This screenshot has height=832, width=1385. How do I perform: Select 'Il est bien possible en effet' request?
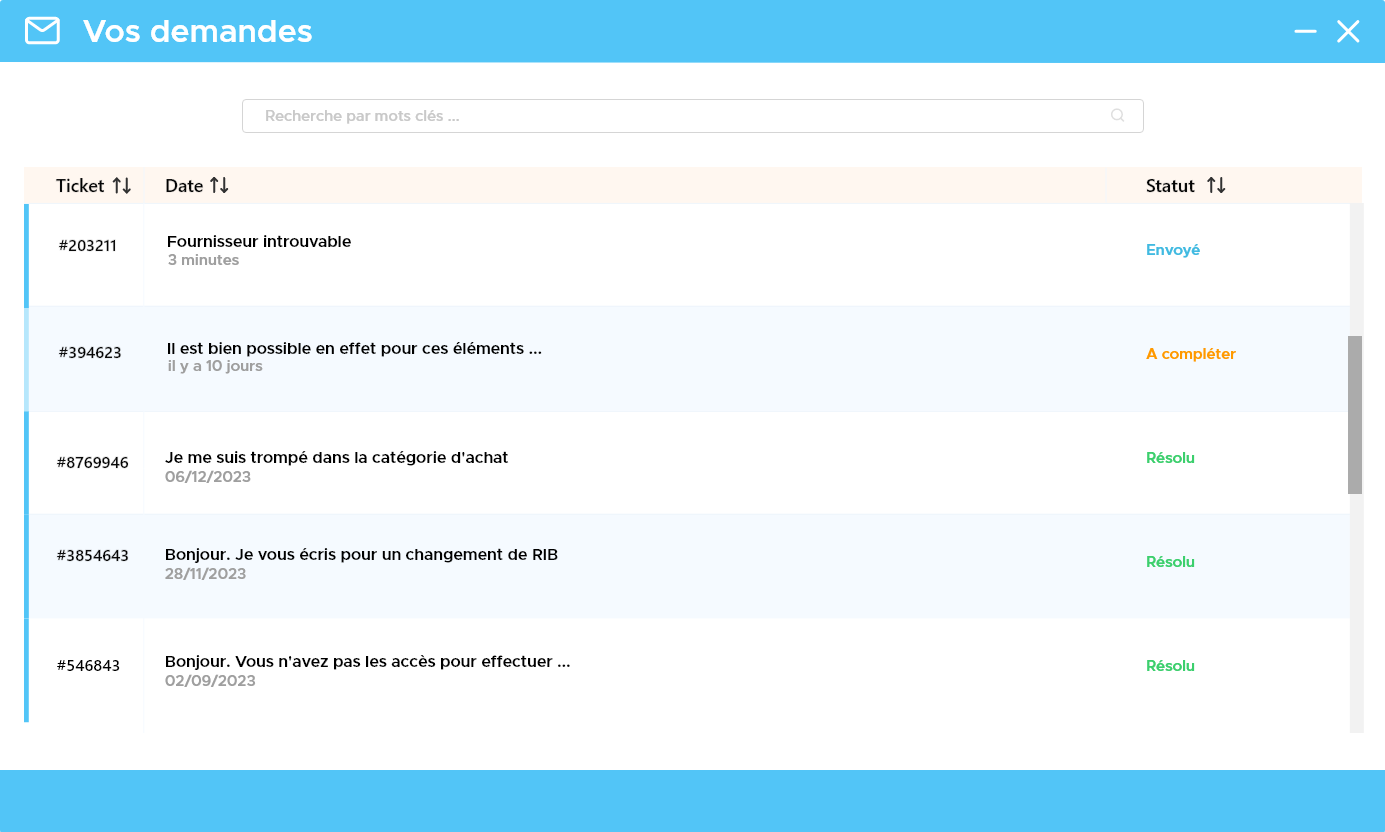354,348
